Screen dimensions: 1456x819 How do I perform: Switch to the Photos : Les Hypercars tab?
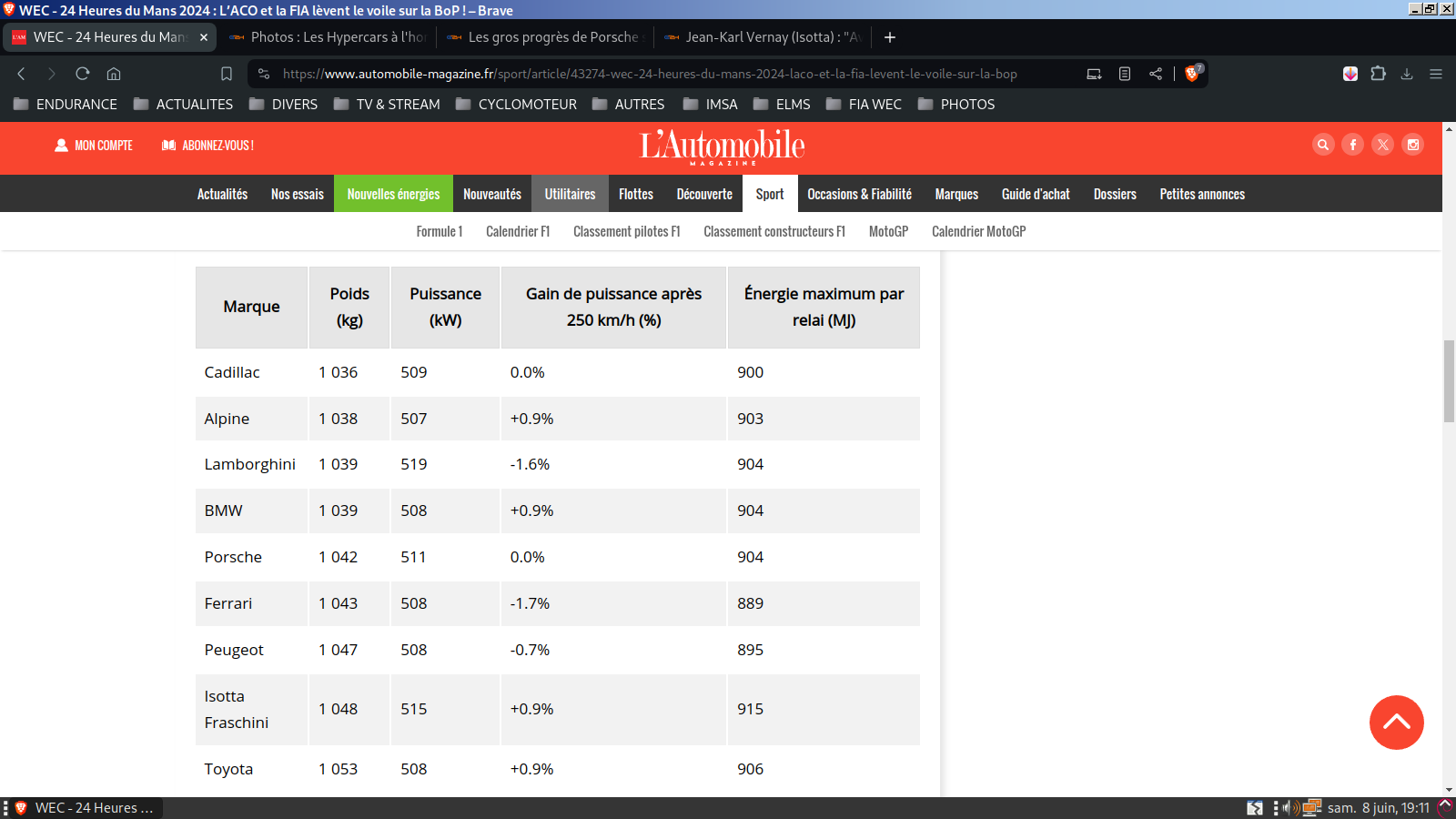pos(328,37)
